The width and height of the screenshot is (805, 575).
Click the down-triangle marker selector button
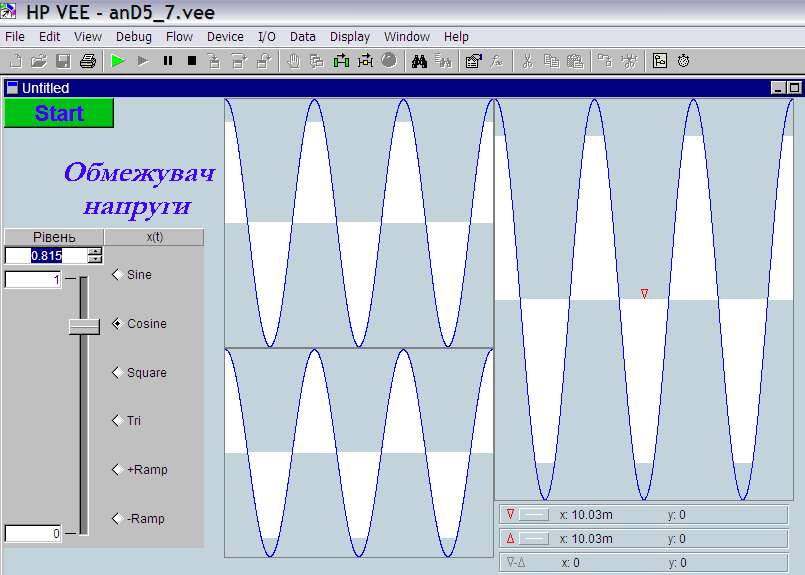534,514
